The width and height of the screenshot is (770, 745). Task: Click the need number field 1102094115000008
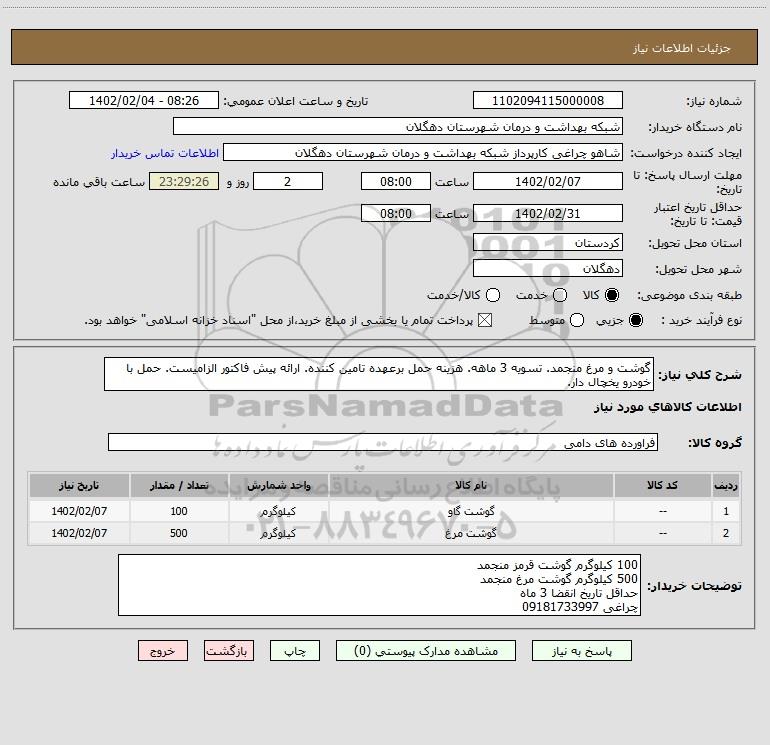pyautogui.click(x=548, y=101)
